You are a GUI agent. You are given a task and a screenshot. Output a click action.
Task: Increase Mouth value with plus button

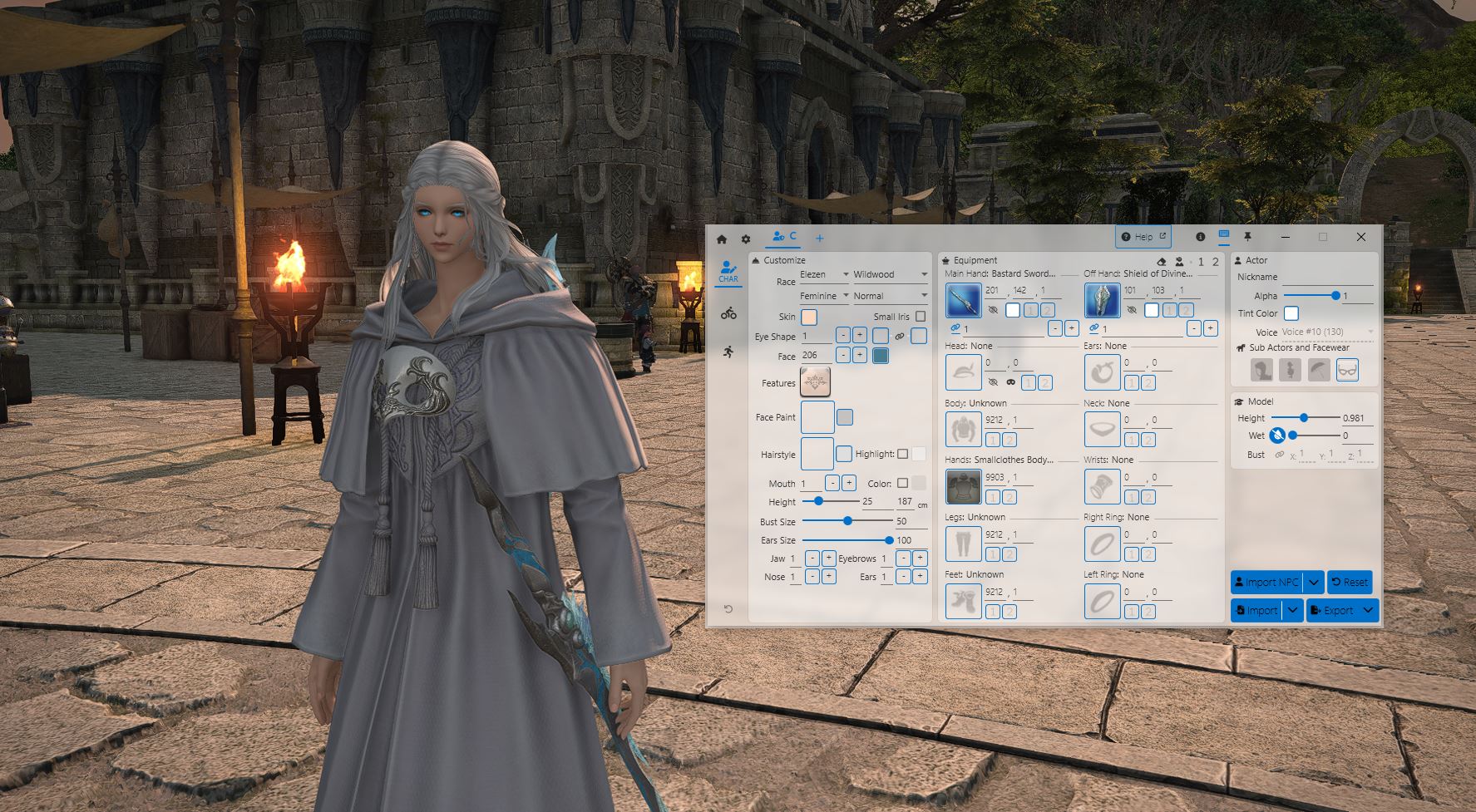coord(849,482)
